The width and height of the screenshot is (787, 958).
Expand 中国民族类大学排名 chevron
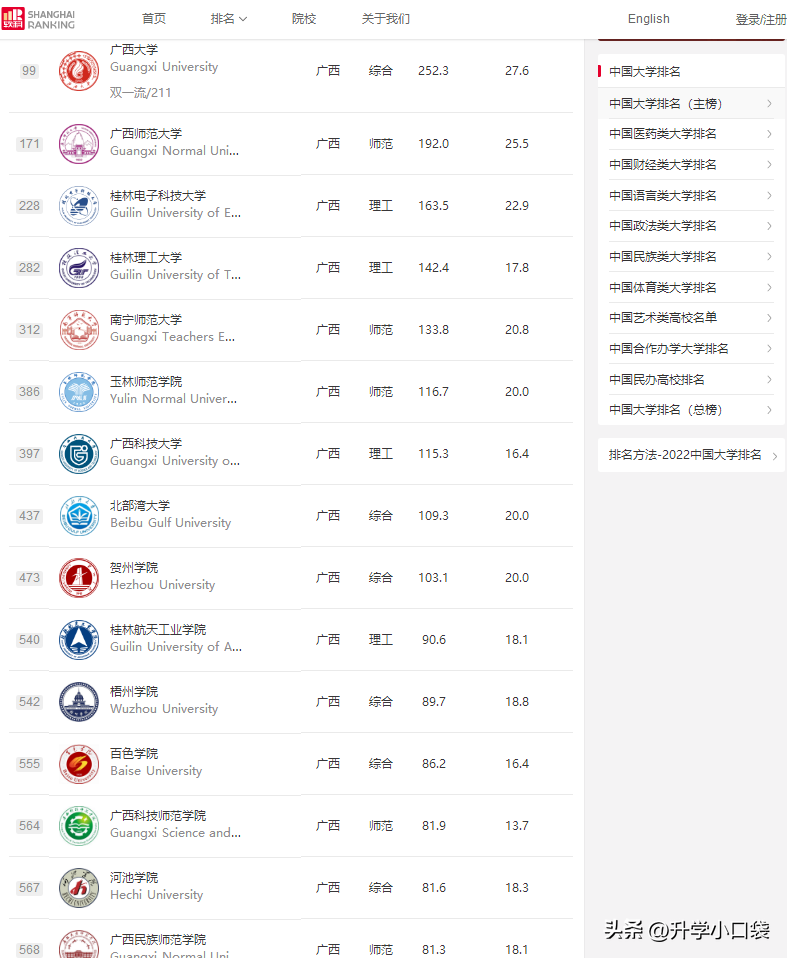(x=769, y=257)
